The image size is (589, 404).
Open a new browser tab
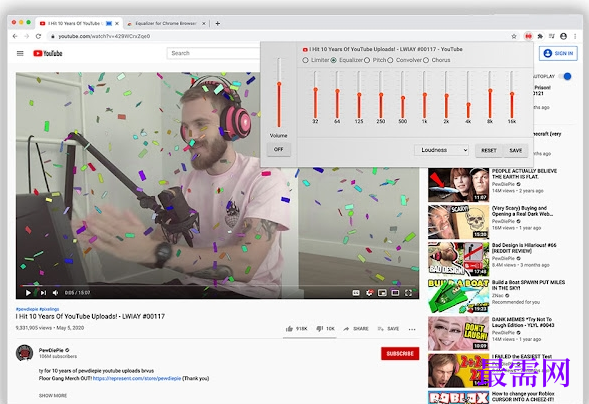coord(217,23)
